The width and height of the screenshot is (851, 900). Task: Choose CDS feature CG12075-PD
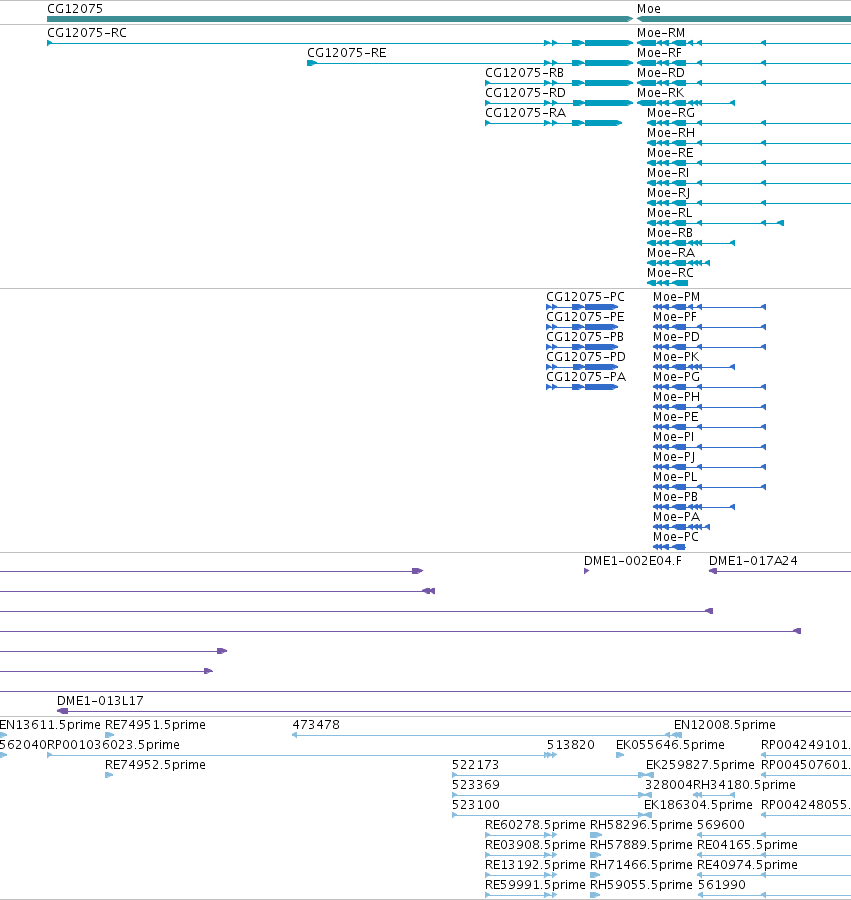[585, 358]
